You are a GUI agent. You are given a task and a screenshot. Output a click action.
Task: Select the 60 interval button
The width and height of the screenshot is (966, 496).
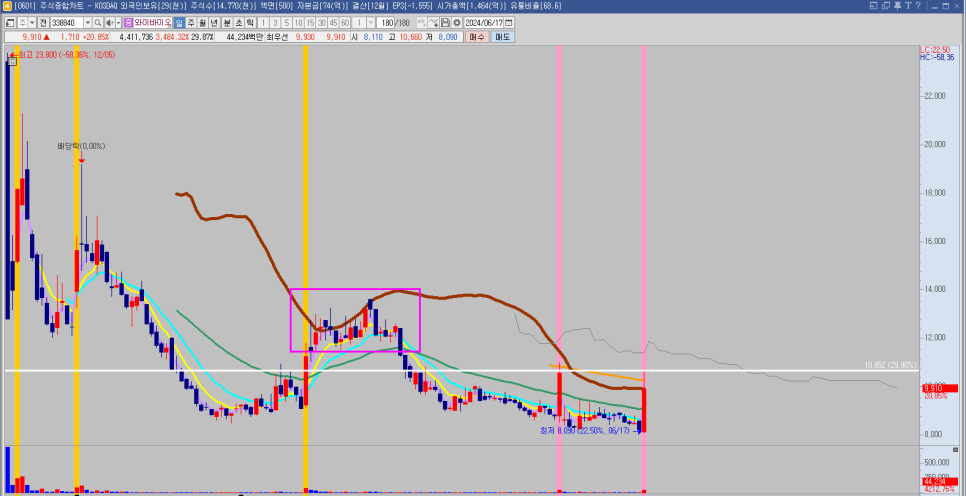coord(344,22)
